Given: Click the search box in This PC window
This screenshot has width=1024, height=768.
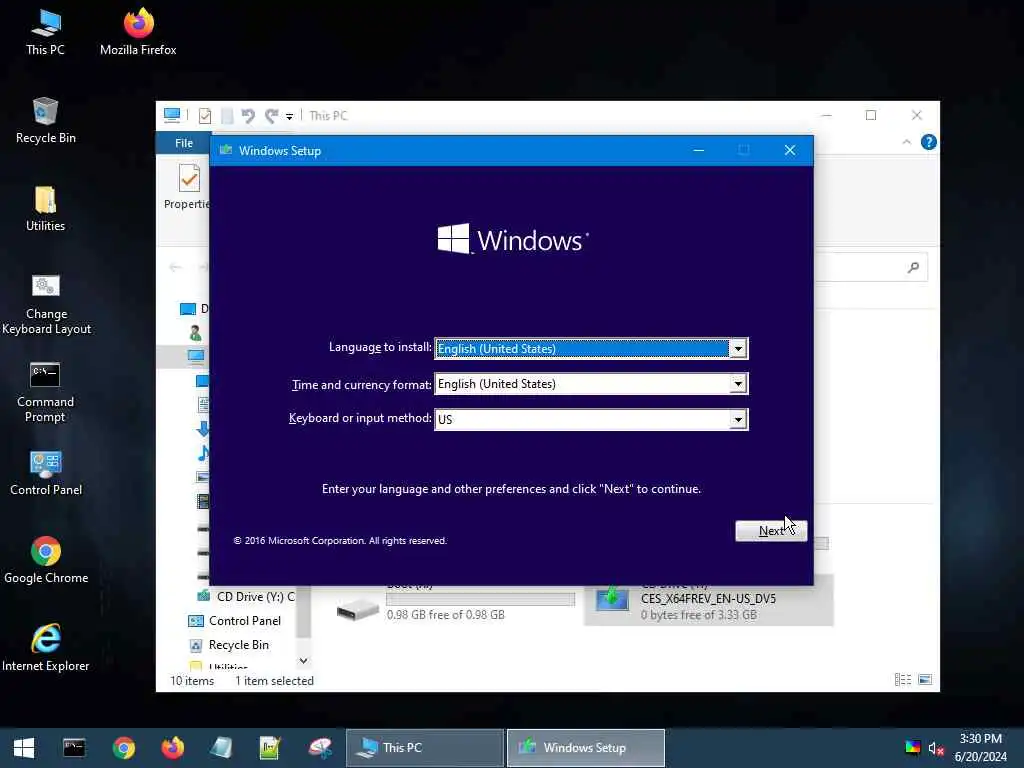Looking at the screenshot, I should (871, 267).
